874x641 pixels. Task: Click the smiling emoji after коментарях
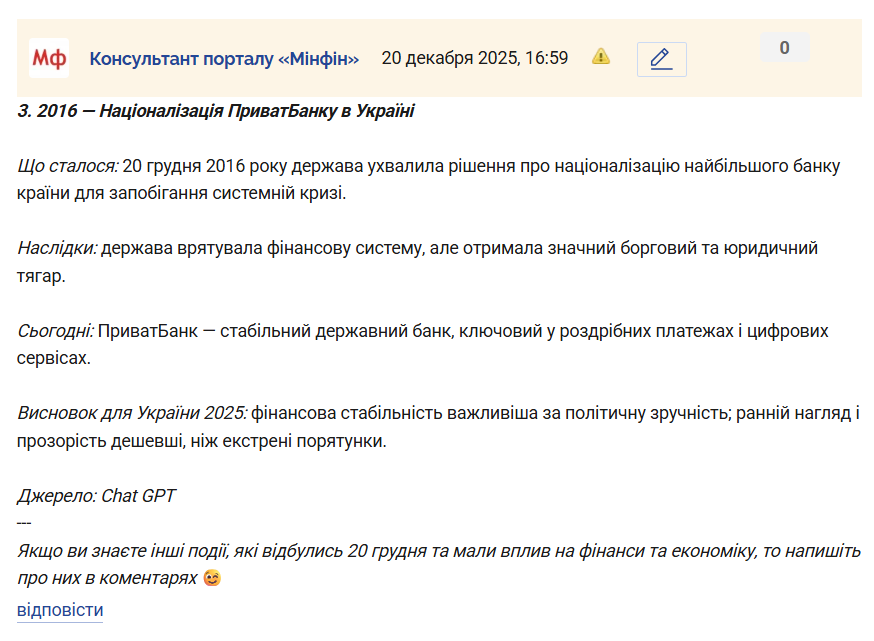point(211,578)
